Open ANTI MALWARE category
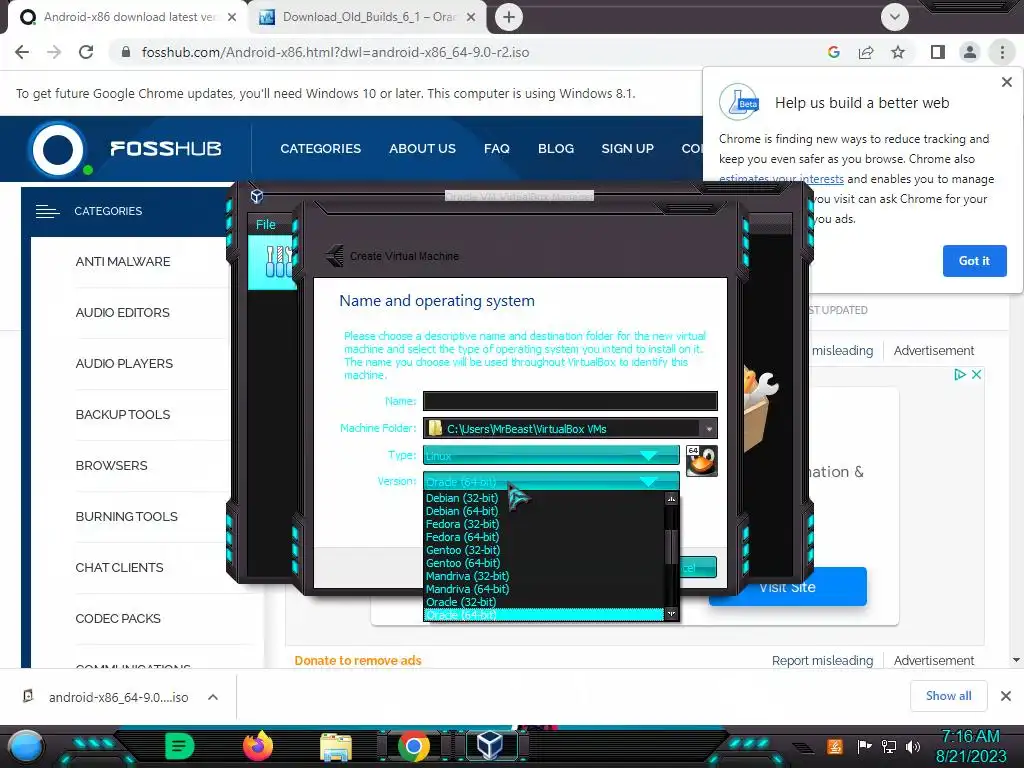 tap(123, 262)
